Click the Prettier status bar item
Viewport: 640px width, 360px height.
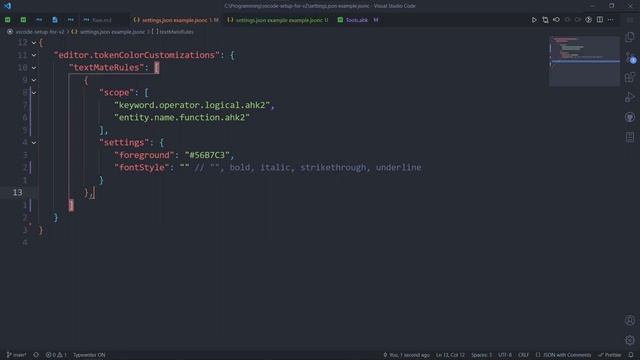pos(609,355)
